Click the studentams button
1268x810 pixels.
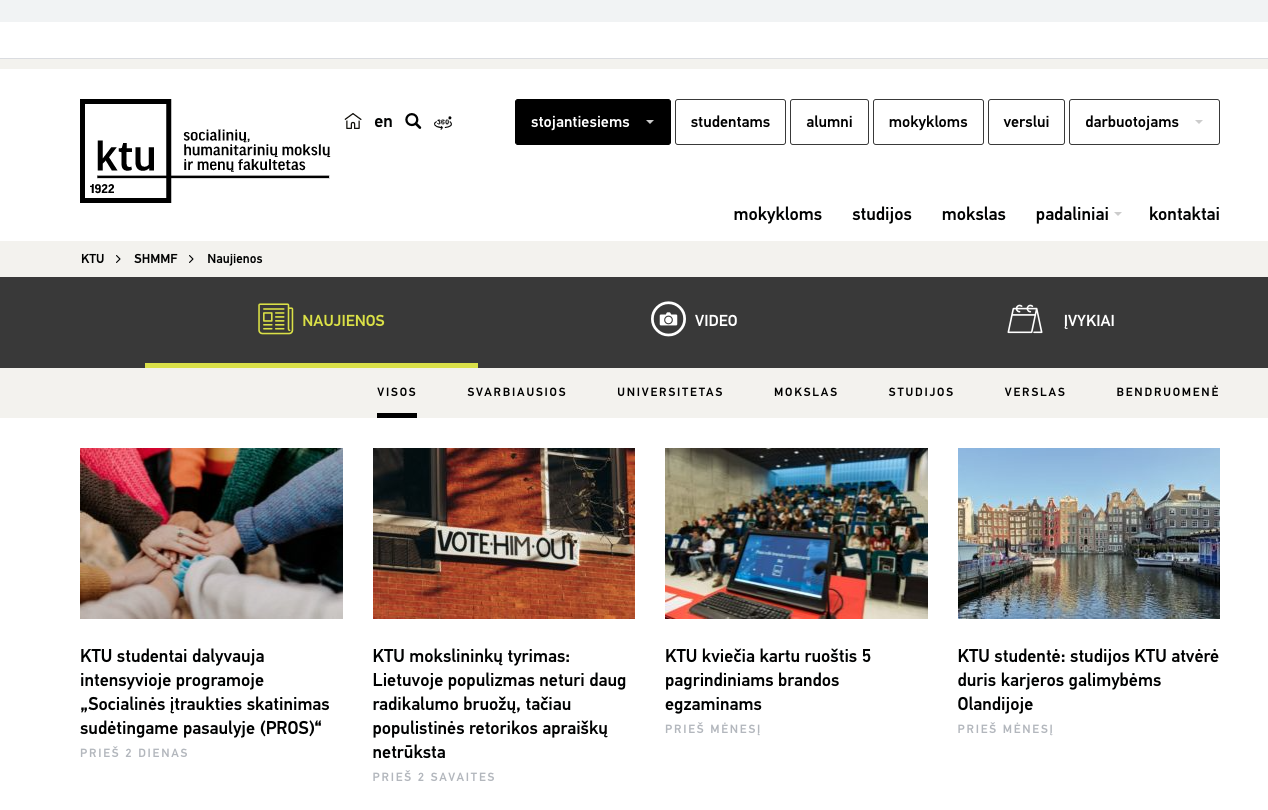point(730,122)
